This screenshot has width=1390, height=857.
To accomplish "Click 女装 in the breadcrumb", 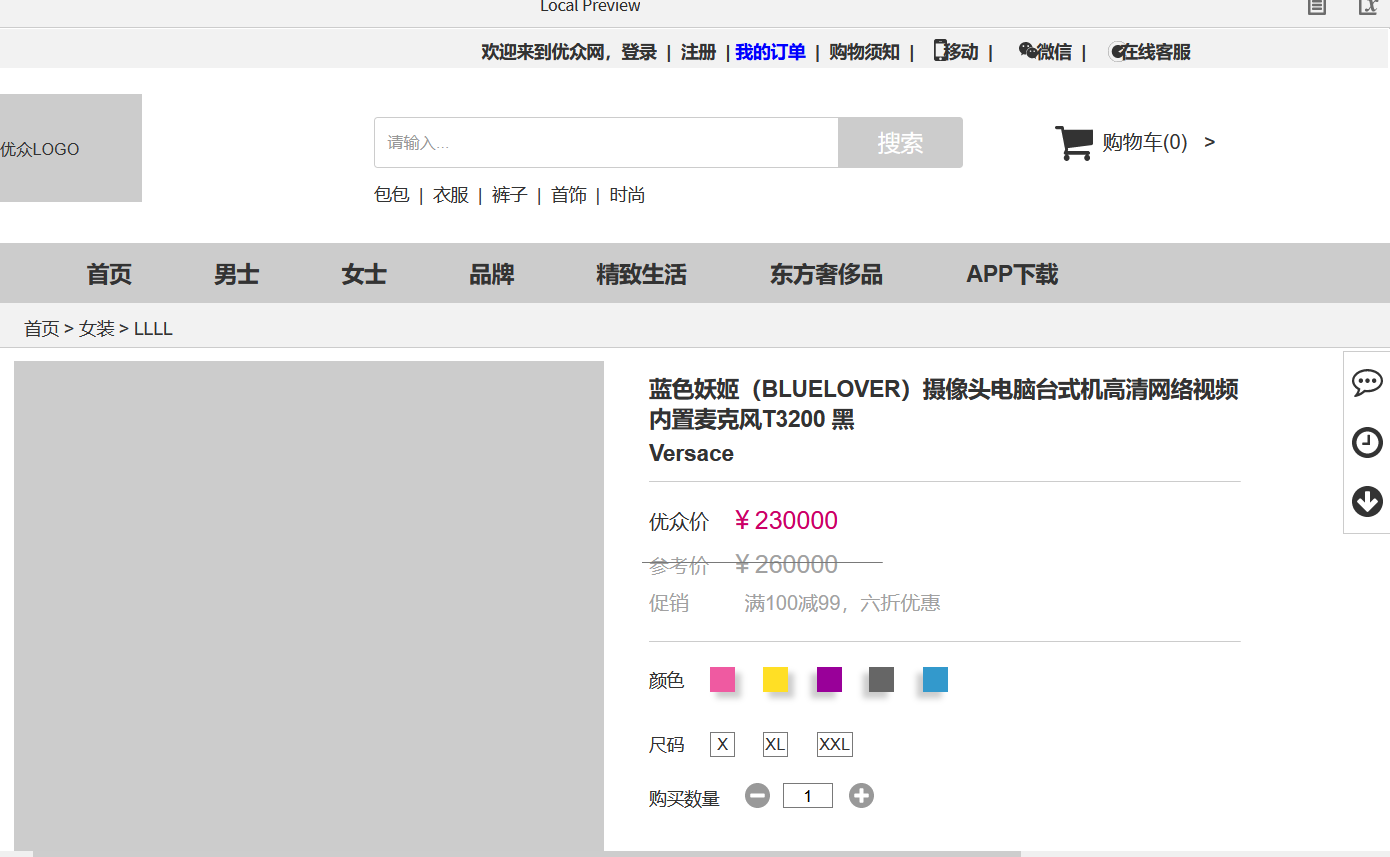I will coord(97,329).
